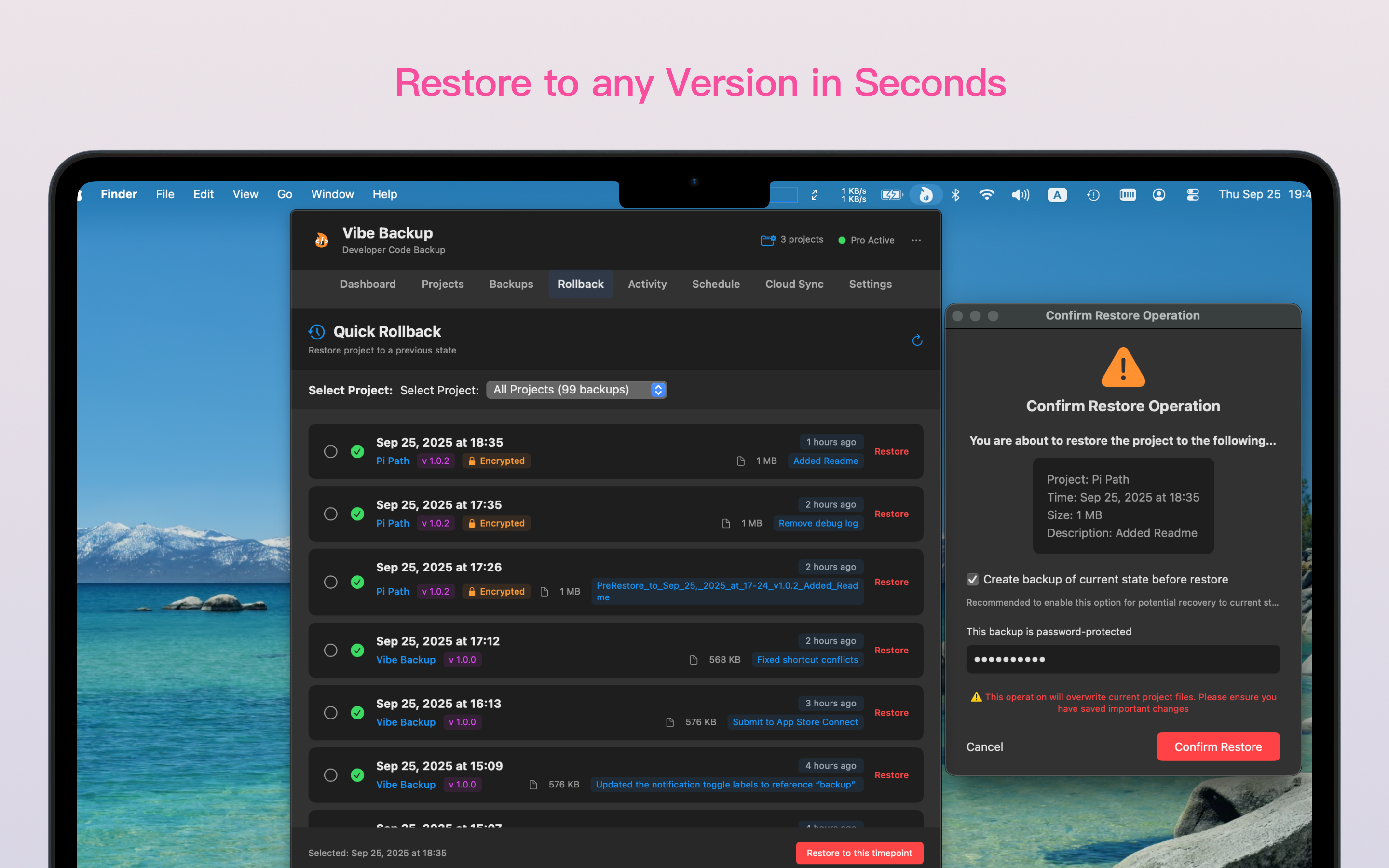Click the lock icon on the Encrypted badge
The width and height of the screenshot is (1389, 868).
pos(472,461)
